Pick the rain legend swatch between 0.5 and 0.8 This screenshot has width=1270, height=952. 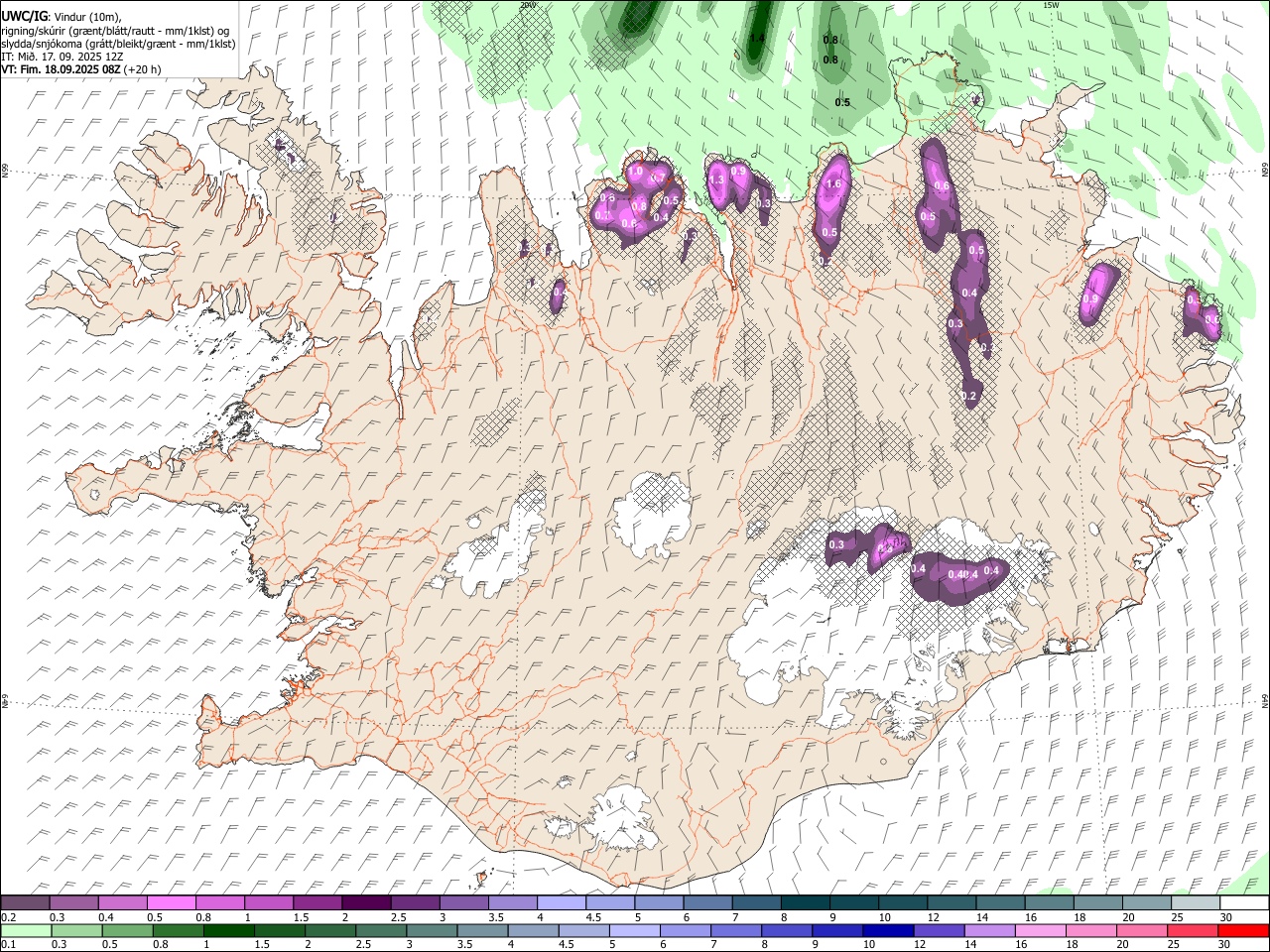point(127,930)
